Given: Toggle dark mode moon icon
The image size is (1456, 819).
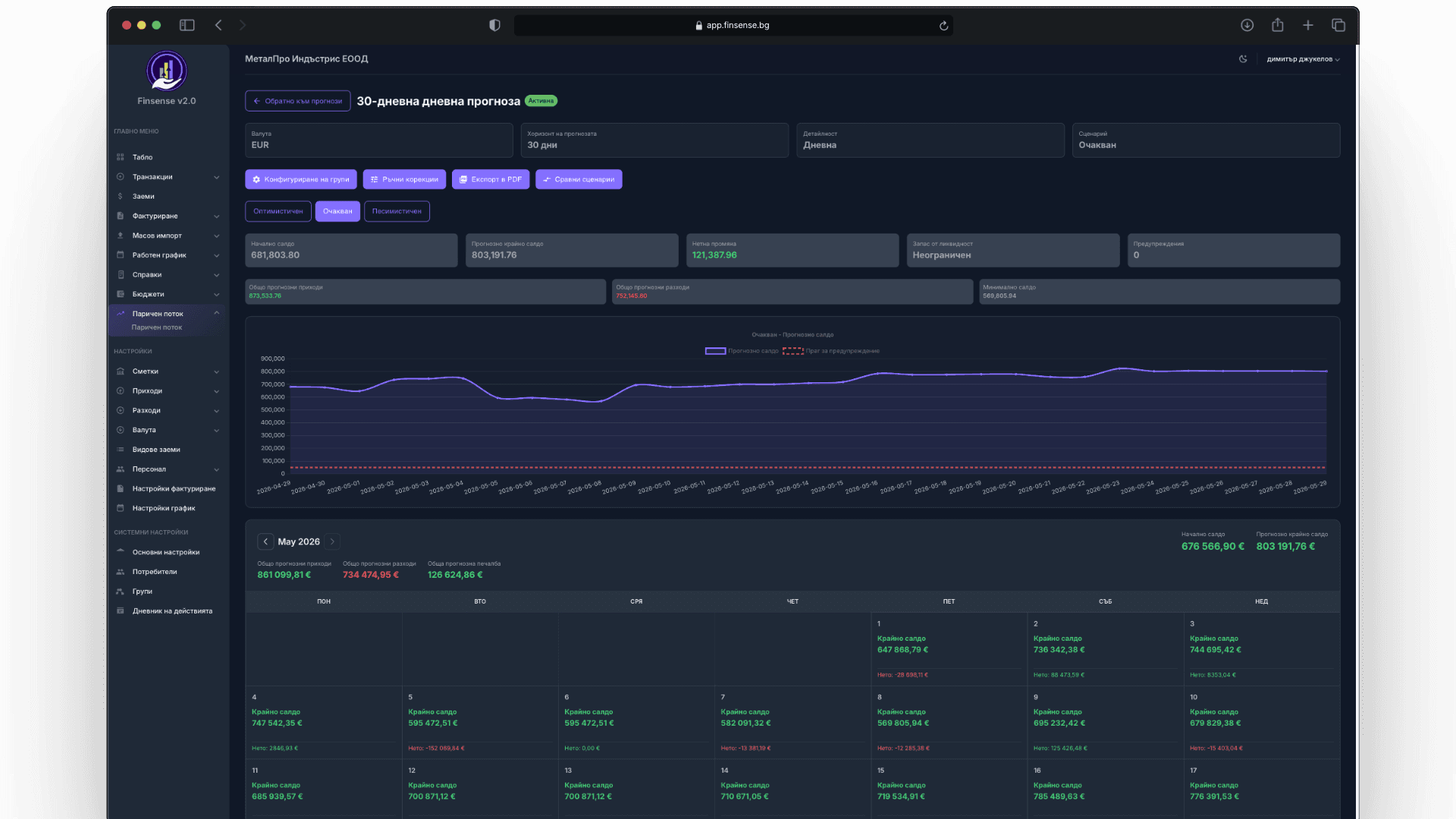Looking at the screenshot, I should point(1243,59).
